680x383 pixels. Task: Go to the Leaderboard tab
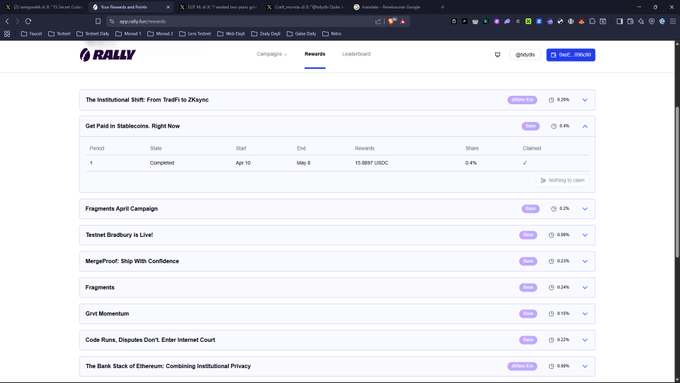coord(356,54)
